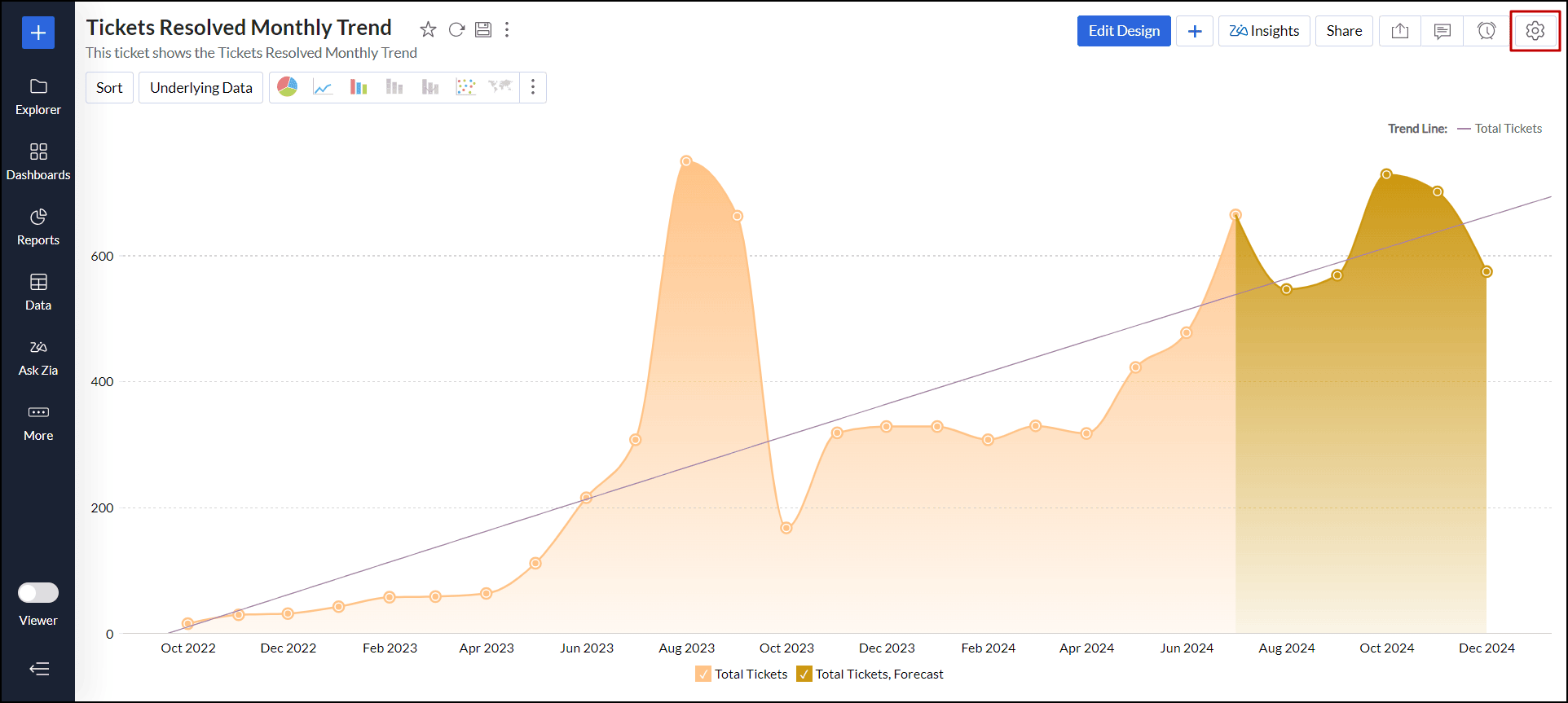Viewport: 1568px width, 703px height.
Task: Click the Edit Design button
Action: (1123, 31)
